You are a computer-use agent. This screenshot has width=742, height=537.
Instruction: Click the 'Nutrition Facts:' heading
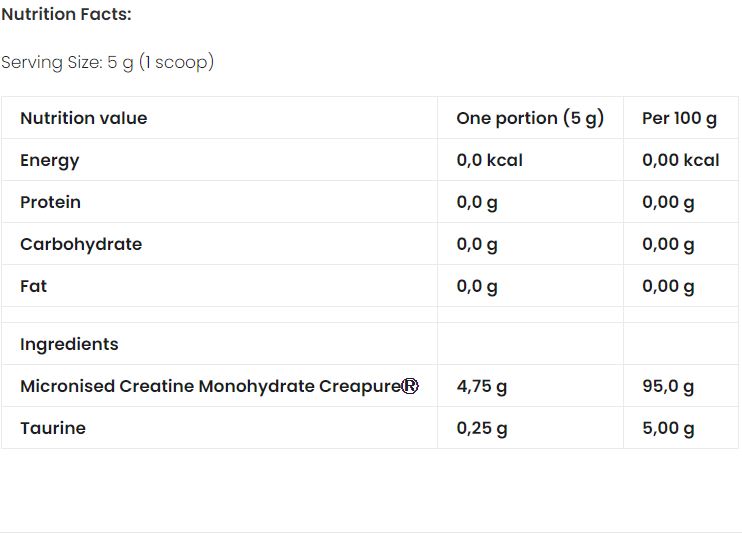[66, 15]
